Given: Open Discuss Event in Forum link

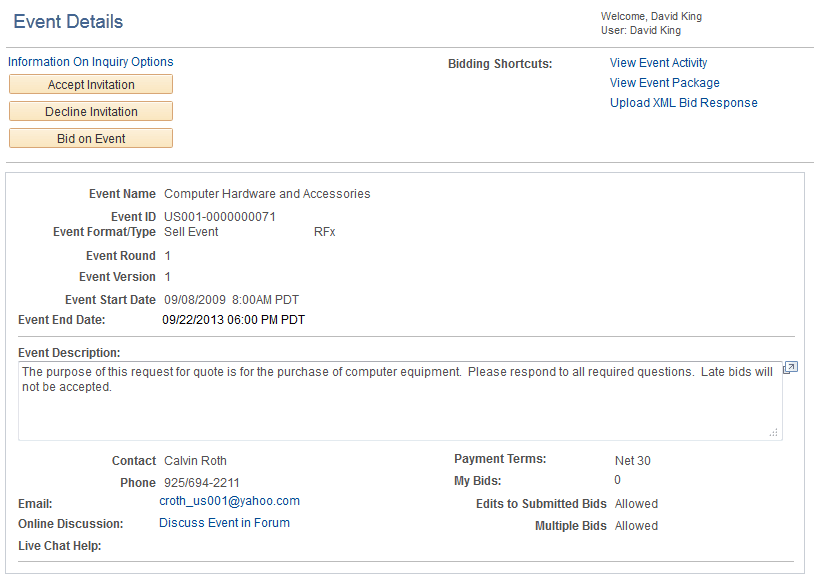Looking at the screenshot, I should tap(224, 523).
